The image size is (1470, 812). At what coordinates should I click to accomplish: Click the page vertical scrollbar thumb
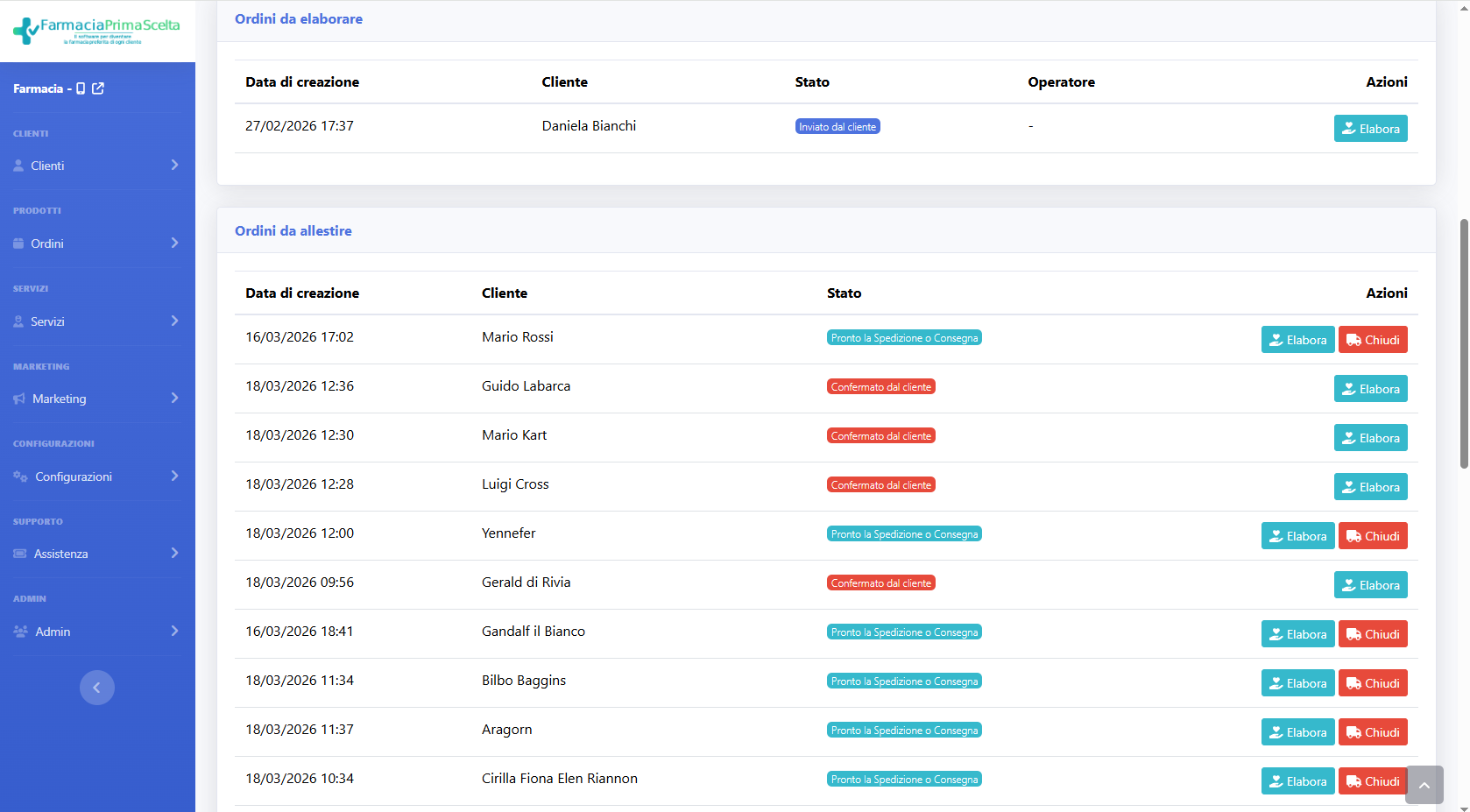1463,342
